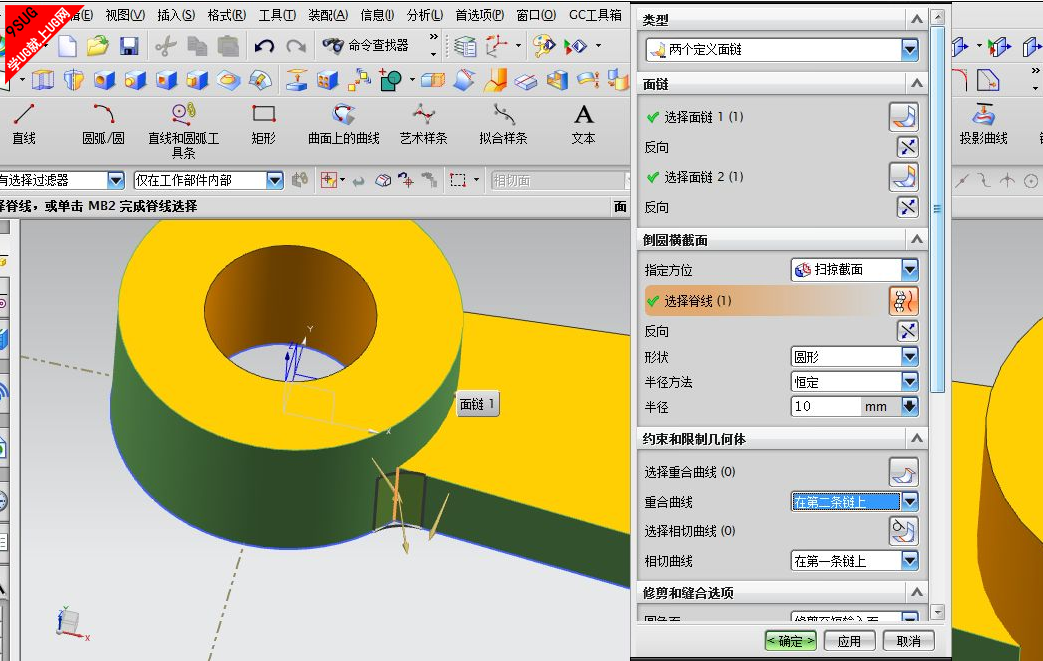Collapse the 约束和限制几何体 section
This screenshot has width=1043, height=661.
[x=917, y=438]
